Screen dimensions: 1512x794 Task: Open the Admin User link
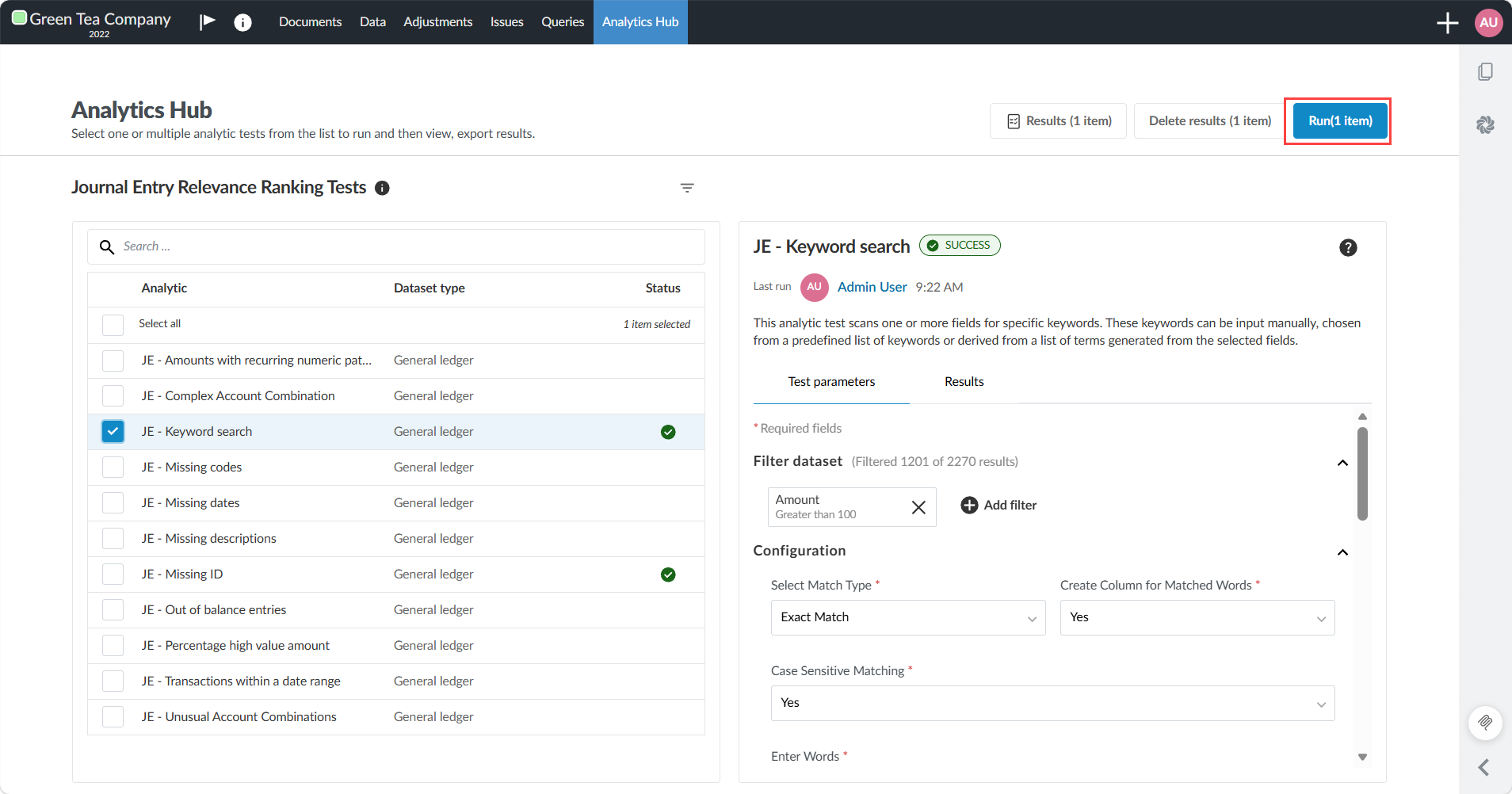coord(872,287)
